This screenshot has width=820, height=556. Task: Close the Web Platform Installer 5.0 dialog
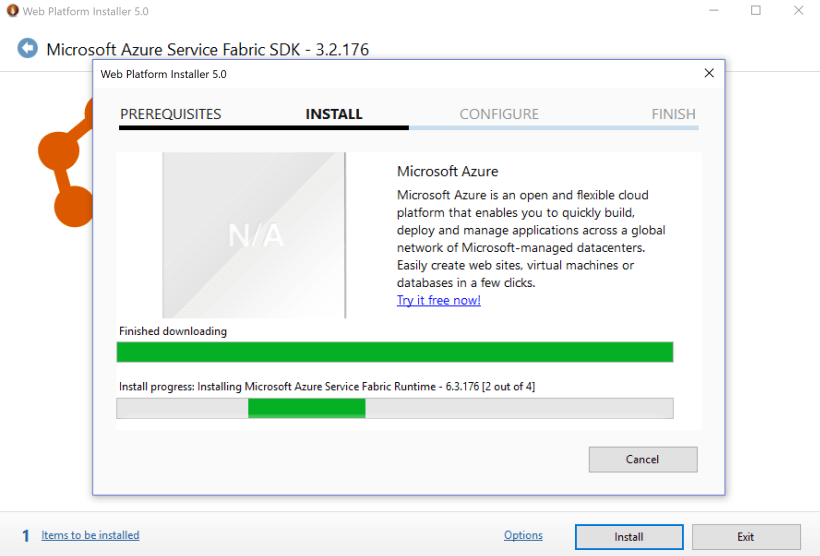709,73
